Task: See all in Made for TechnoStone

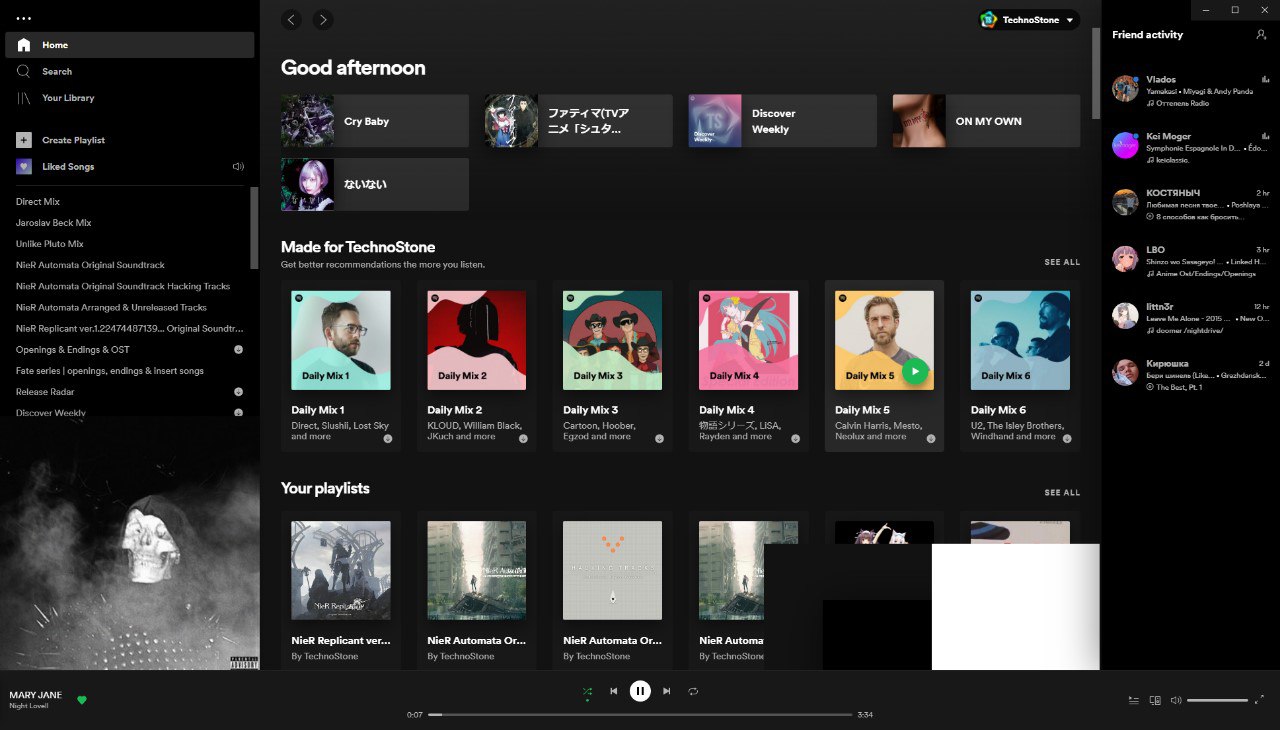Action: (x=1062, y=262)
